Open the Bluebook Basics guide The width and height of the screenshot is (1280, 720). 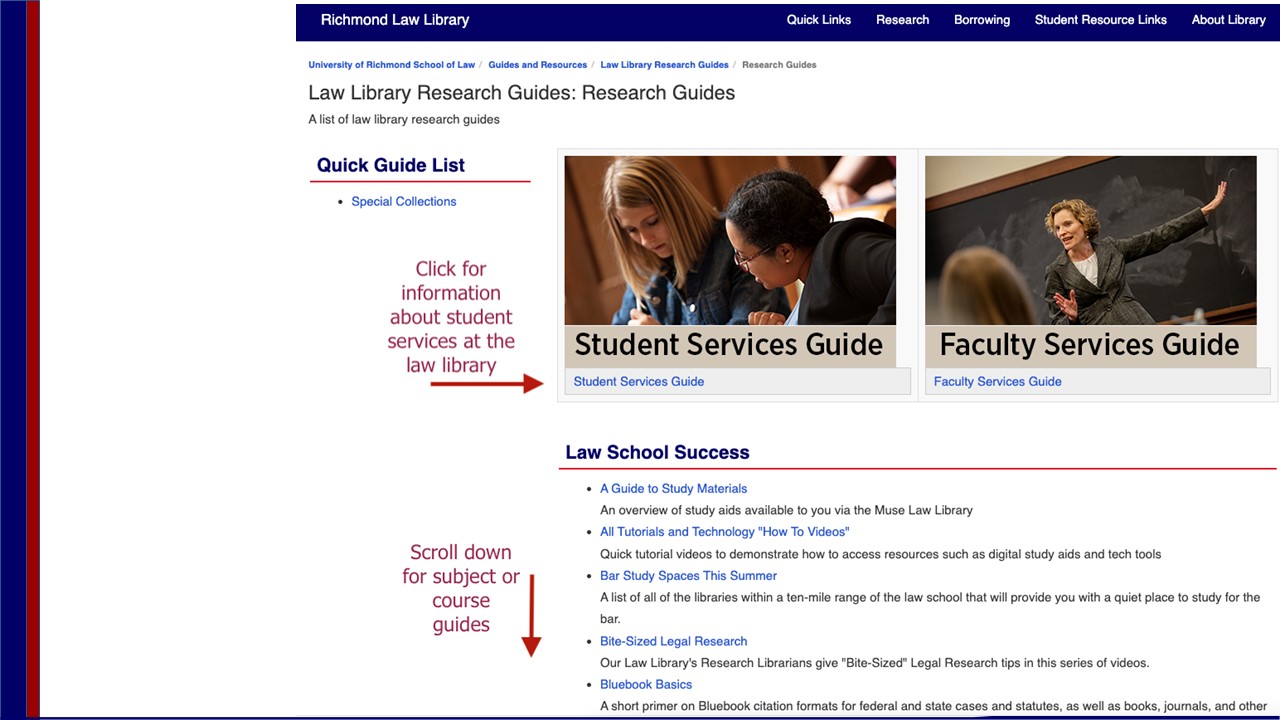tap(646, 685)
